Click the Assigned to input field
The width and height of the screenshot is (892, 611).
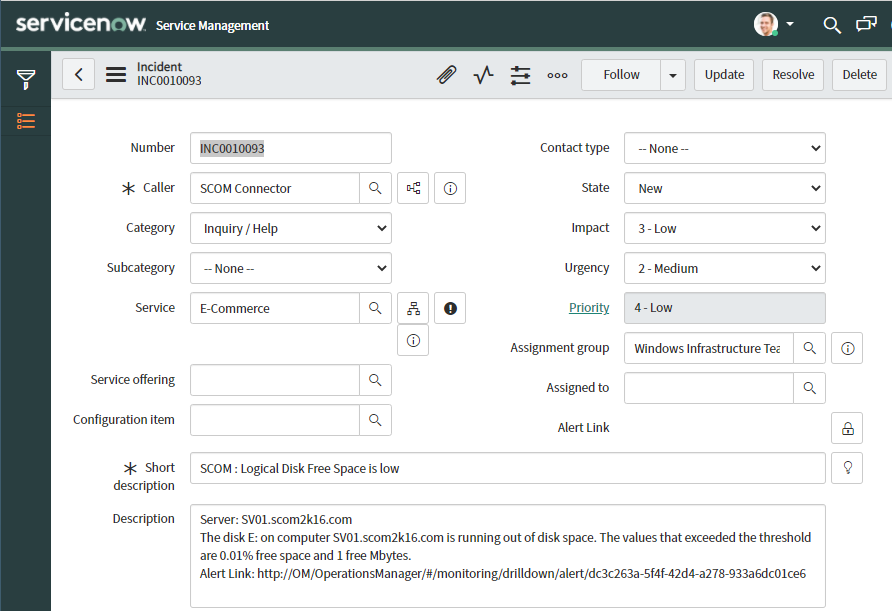tap(709, 388)
